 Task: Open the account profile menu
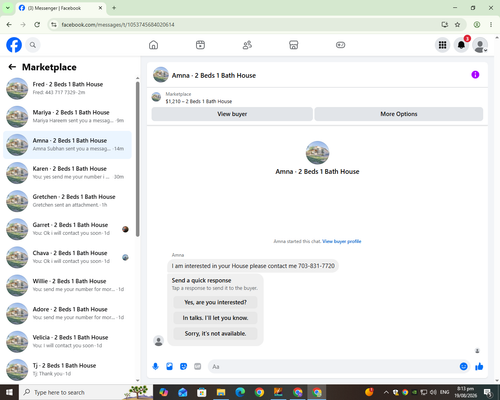(x=480, y=45)
